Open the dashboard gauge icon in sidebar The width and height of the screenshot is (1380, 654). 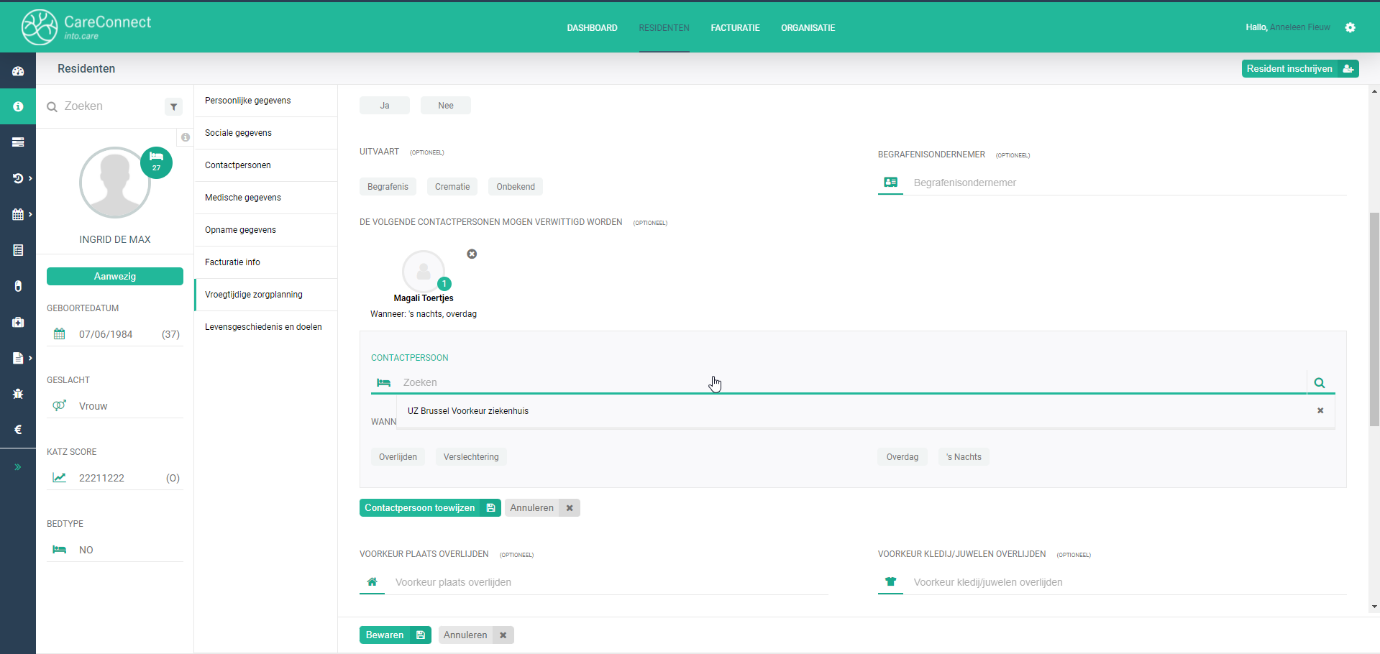(17, 72)
